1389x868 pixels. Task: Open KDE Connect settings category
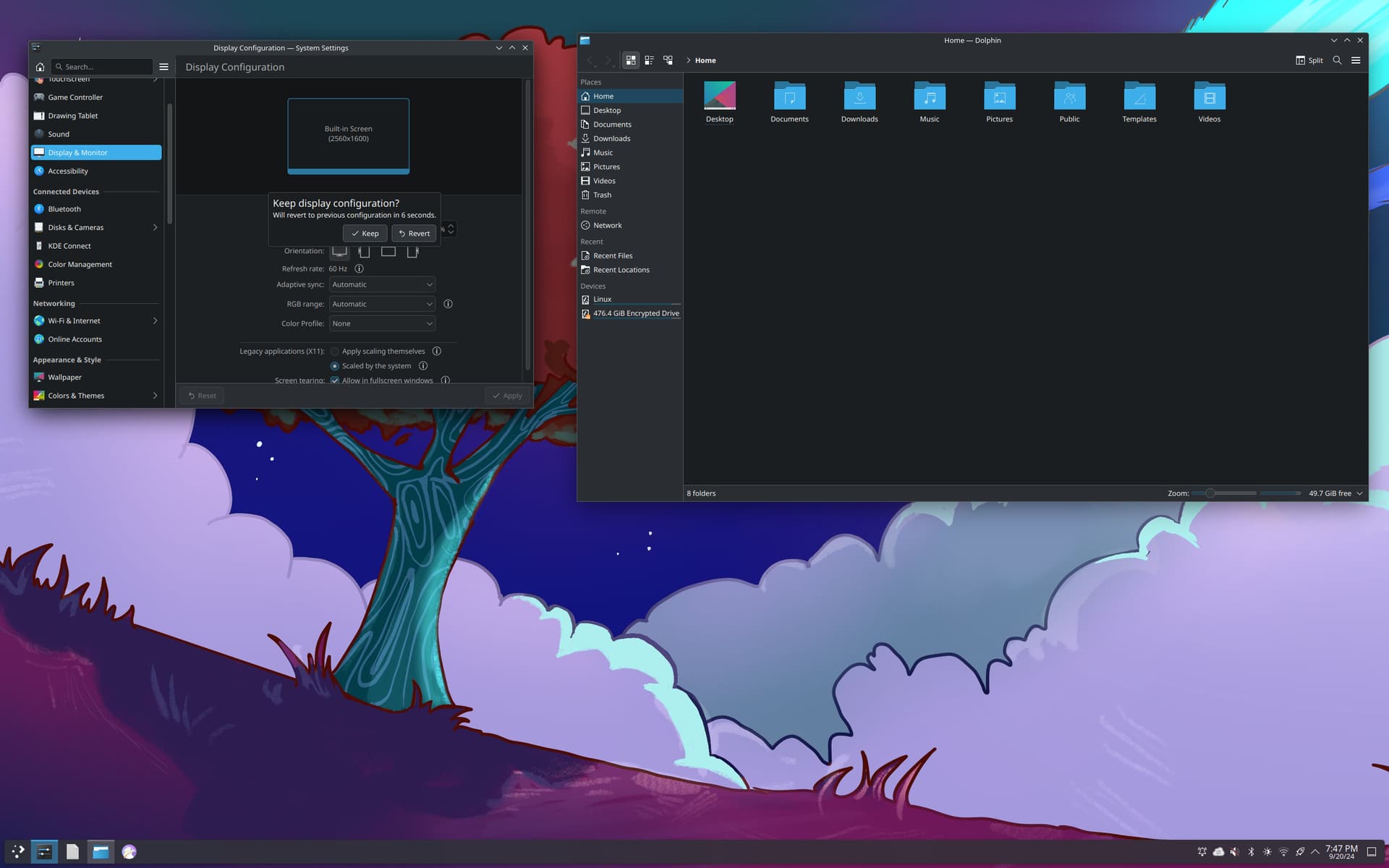(x=96, y=246)
